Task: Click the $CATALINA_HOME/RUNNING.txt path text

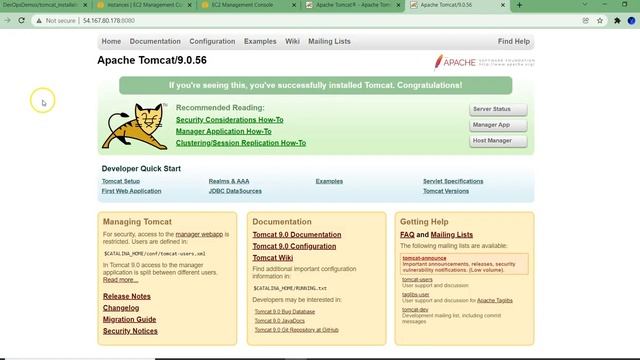Action: 290,288
